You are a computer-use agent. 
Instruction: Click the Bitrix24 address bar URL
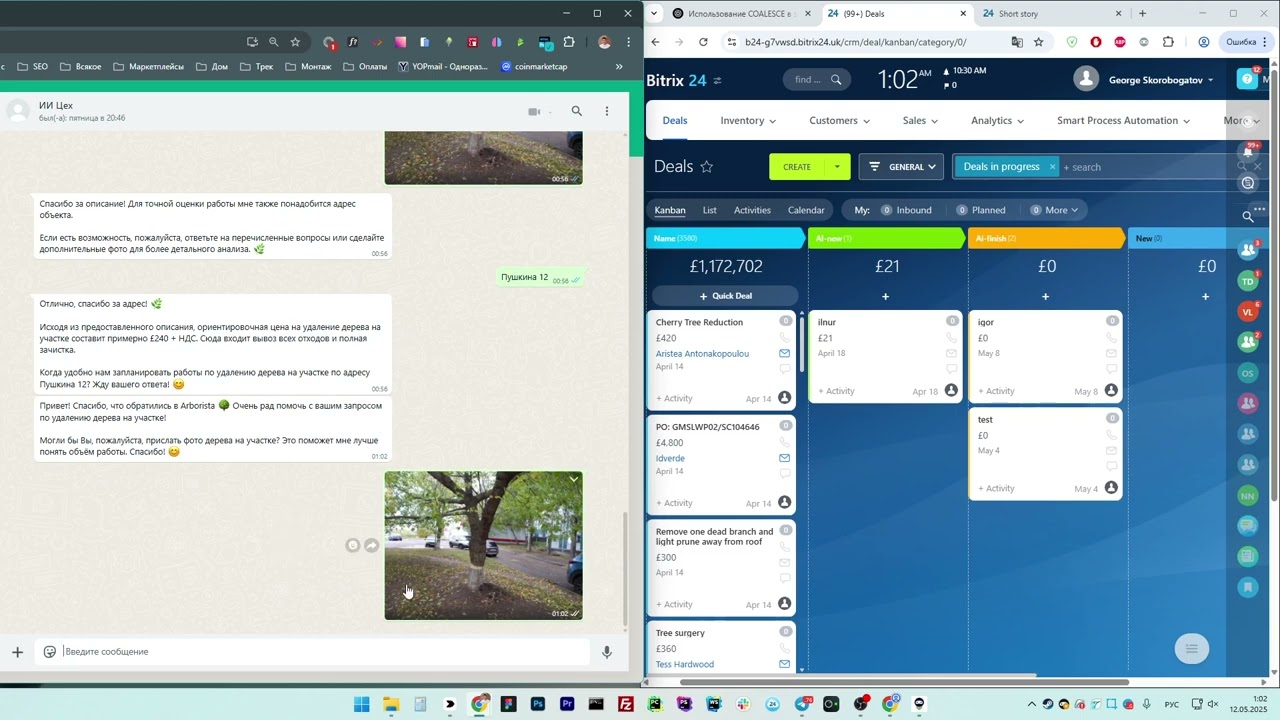tap(855, 42)
